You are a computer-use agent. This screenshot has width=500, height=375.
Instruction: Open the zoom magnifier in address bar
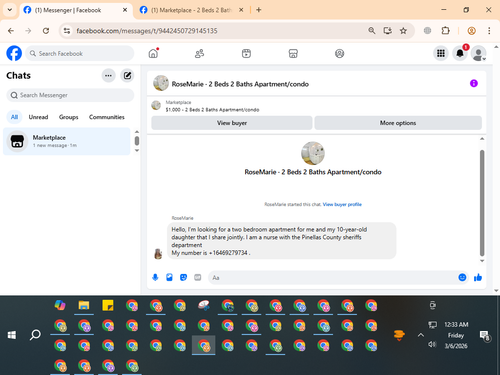click(372, 31)
